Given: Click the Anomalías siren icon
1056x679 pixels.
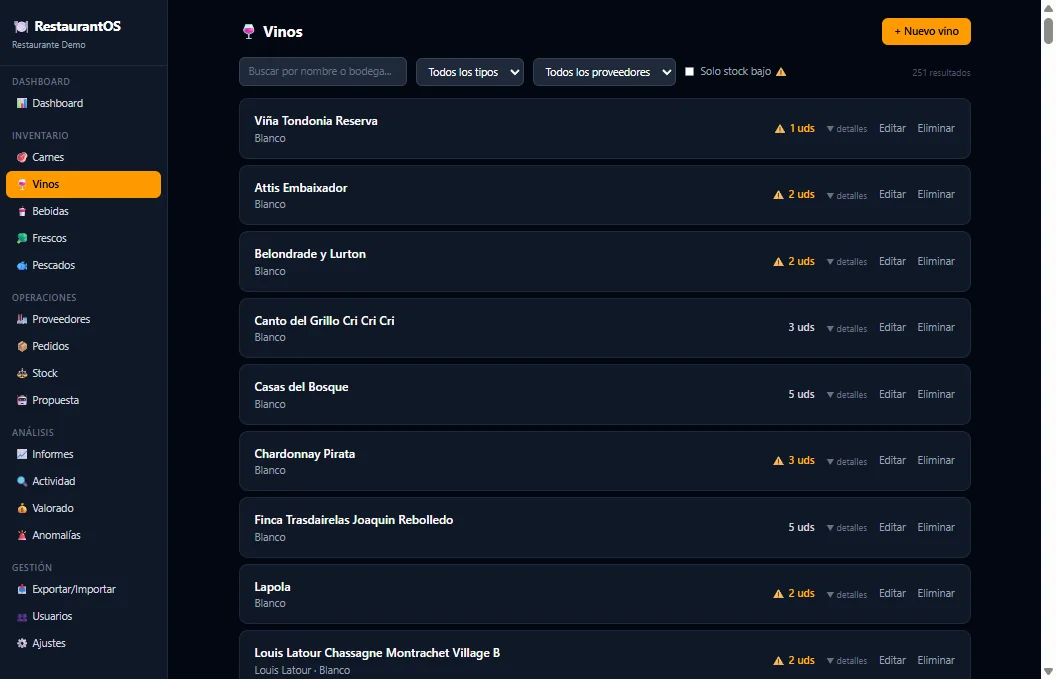Looking at the screenshot, I should click(x=22, y=535).
